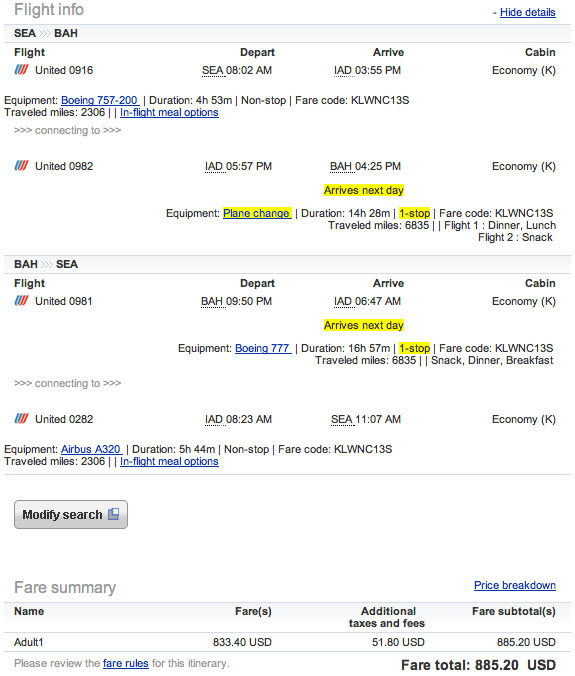Collapse flight info with Hide details
Viewport: 575px width, 676px height.
pyautogui.click(x=528, y=12)
